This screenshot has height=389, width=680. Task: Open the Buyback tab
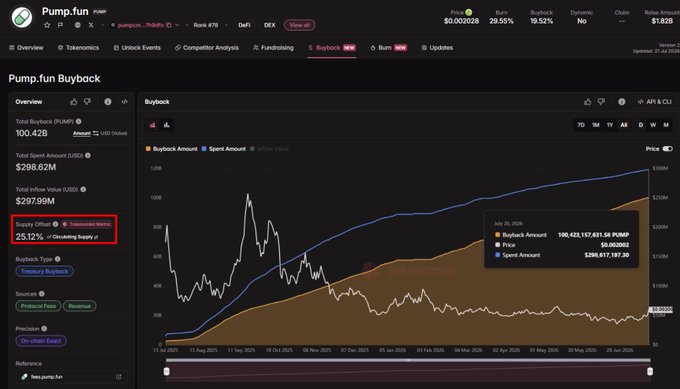point(332,48)
